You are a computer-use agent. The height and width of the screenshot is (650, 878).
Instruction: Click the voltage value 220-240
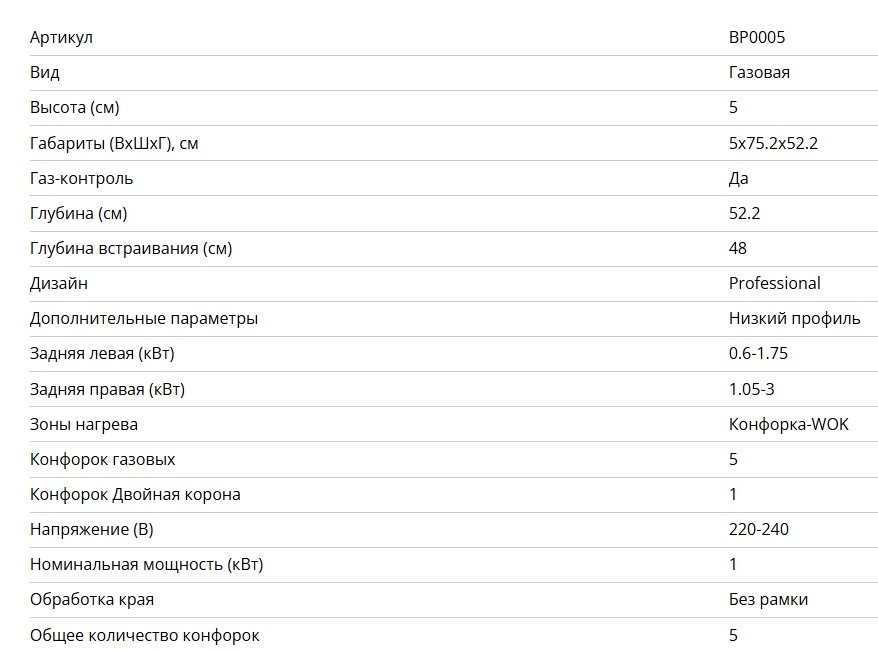pyautogui.click(x=759, y=530)
